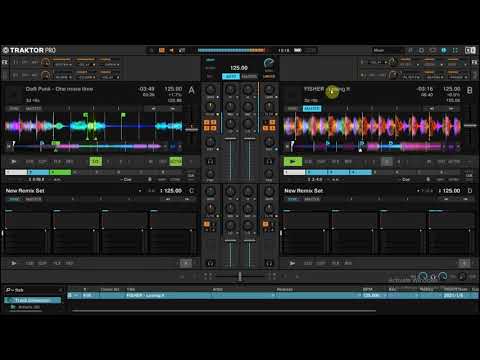Toggle the LIMITER button
This screenshot has width=480, height=360.
[269, 76]
